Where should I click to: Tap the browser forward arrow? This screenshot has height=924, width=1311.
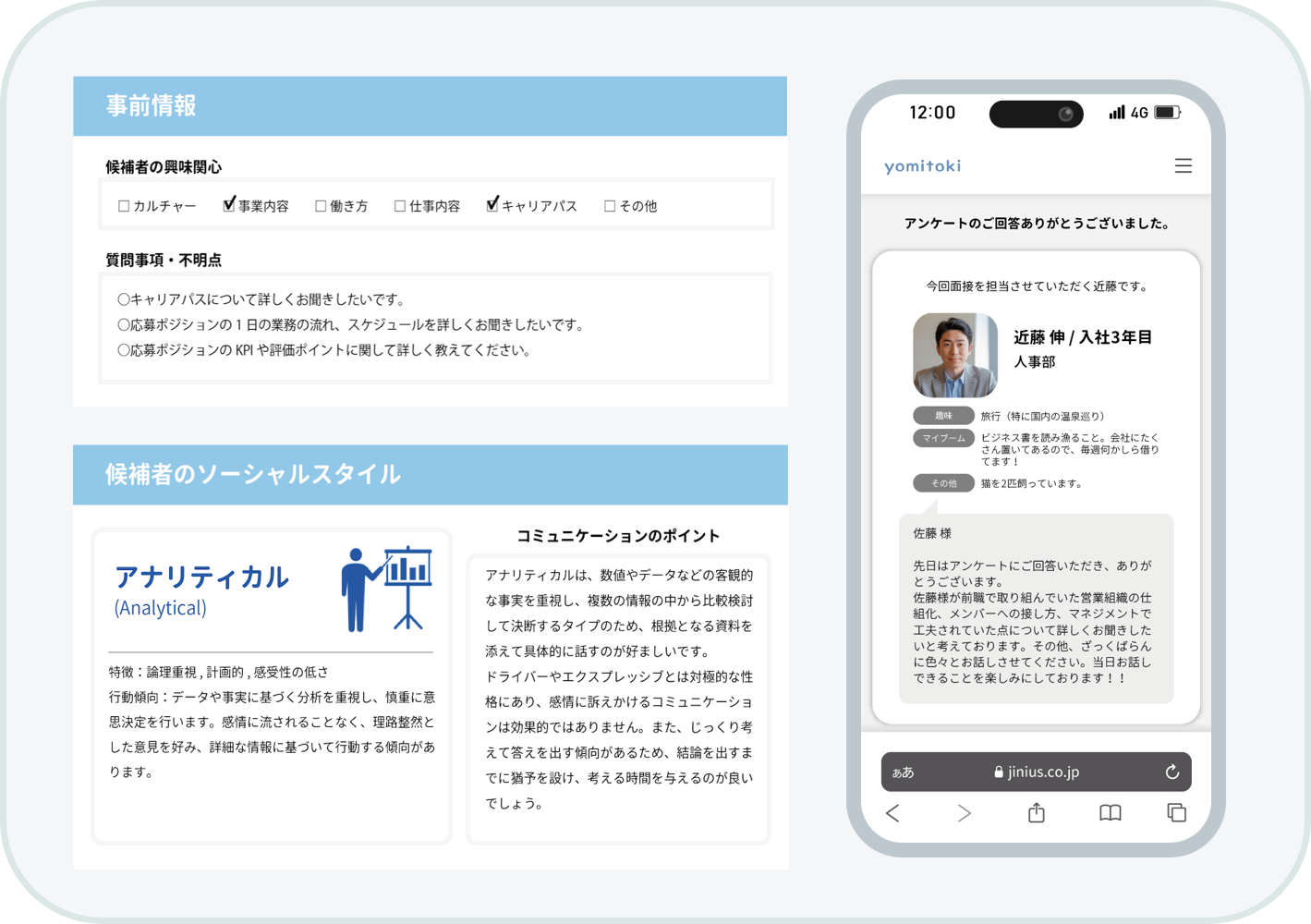pyautogui.click(x=964, y=813)
